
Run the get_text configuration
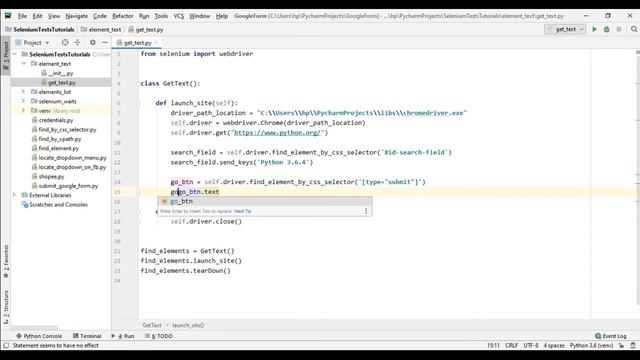pos(594,29)
